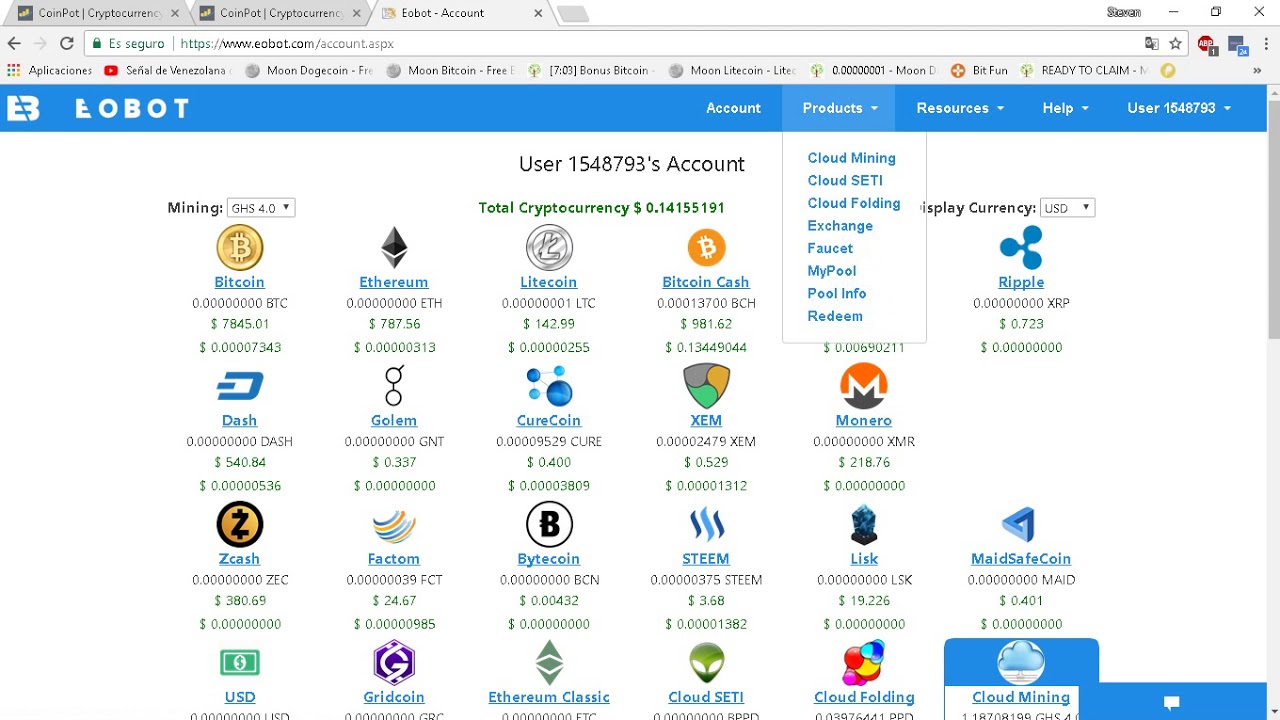Open the chat bubble widget
Viewport: 1280px width, 720px height.
point(1172,702)
